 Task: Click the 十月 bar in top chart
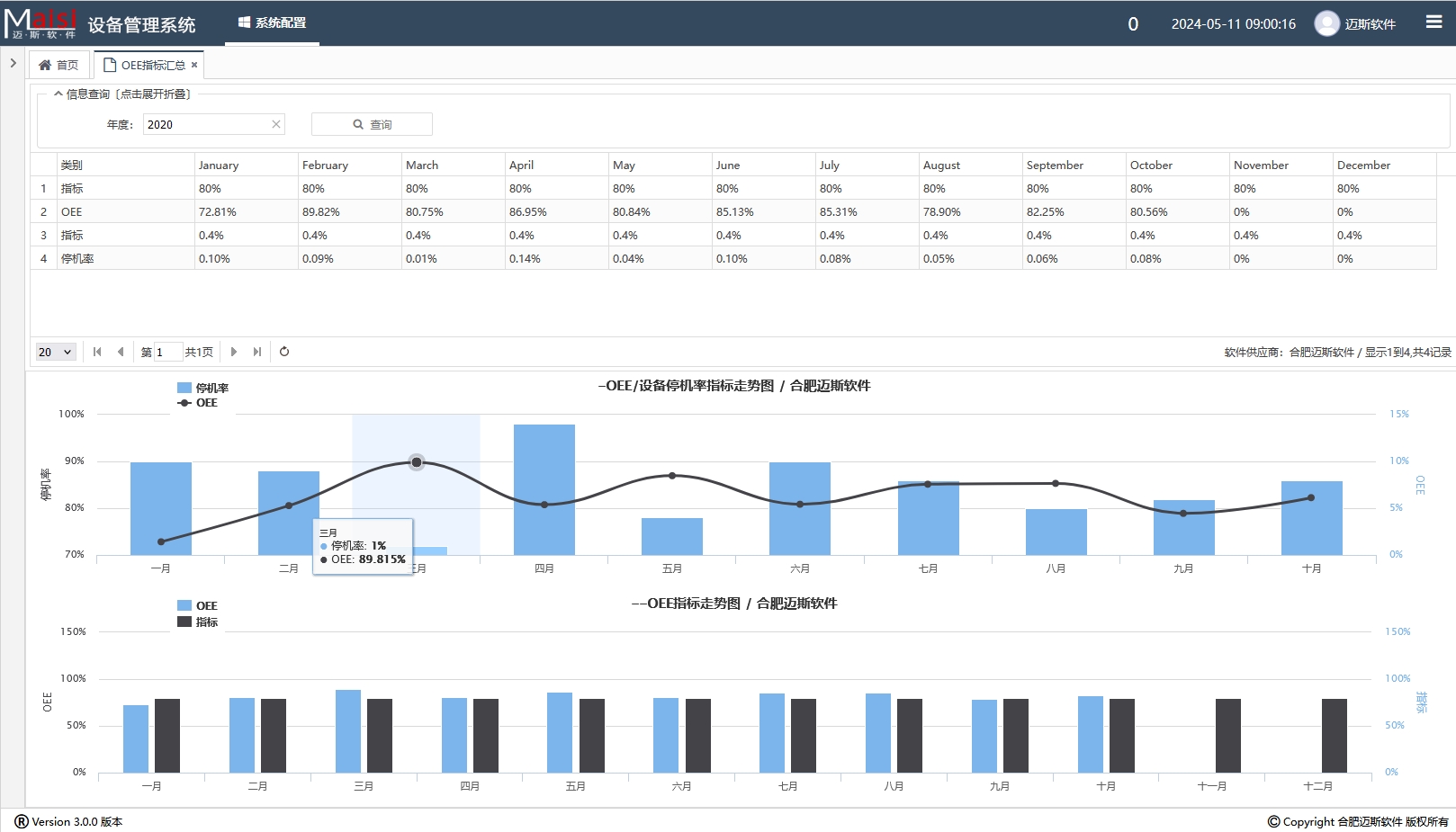1311,518
